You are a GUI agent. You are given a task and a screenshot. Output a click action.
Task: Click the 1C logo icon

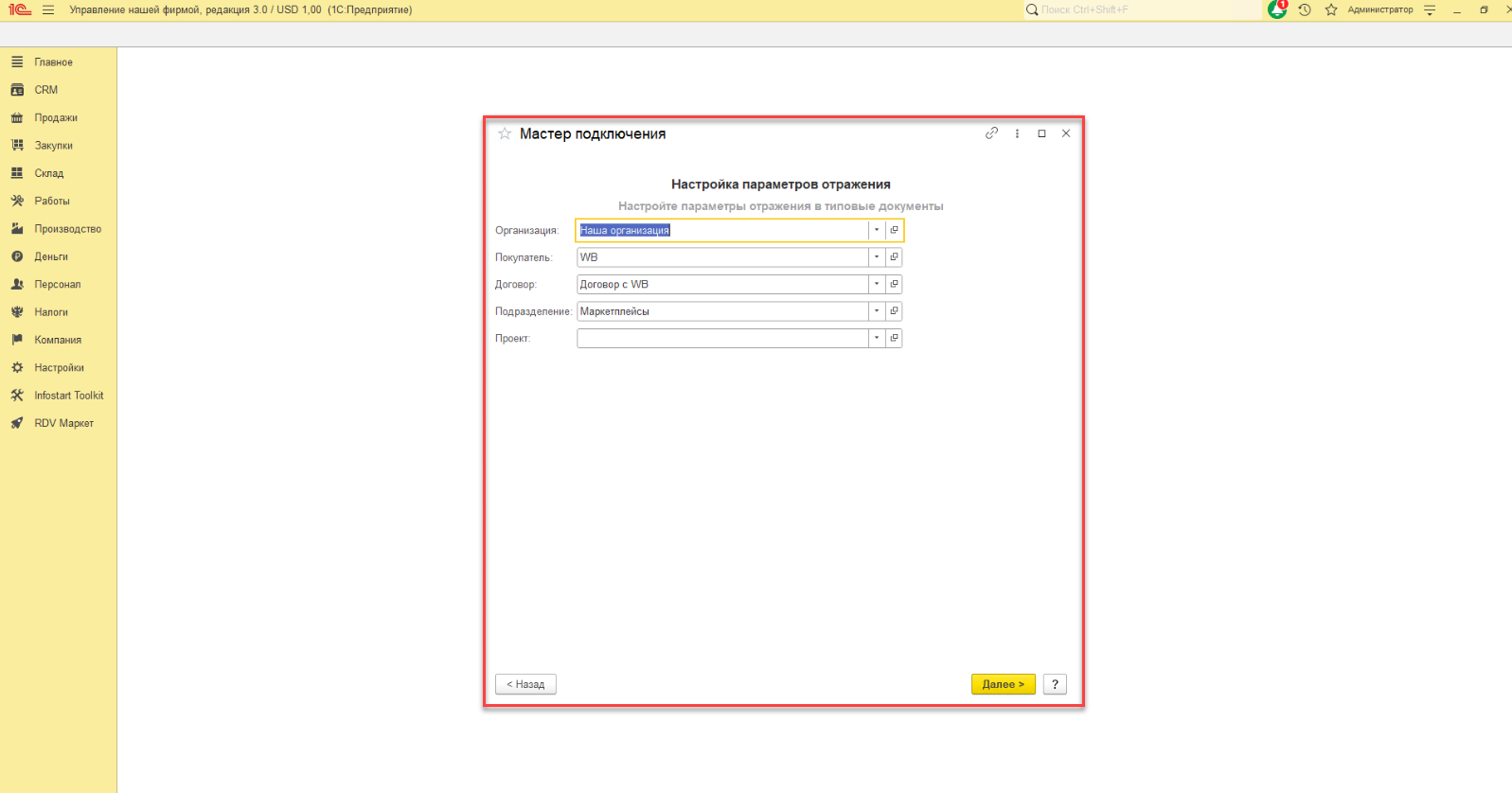[x=20, y=10]
